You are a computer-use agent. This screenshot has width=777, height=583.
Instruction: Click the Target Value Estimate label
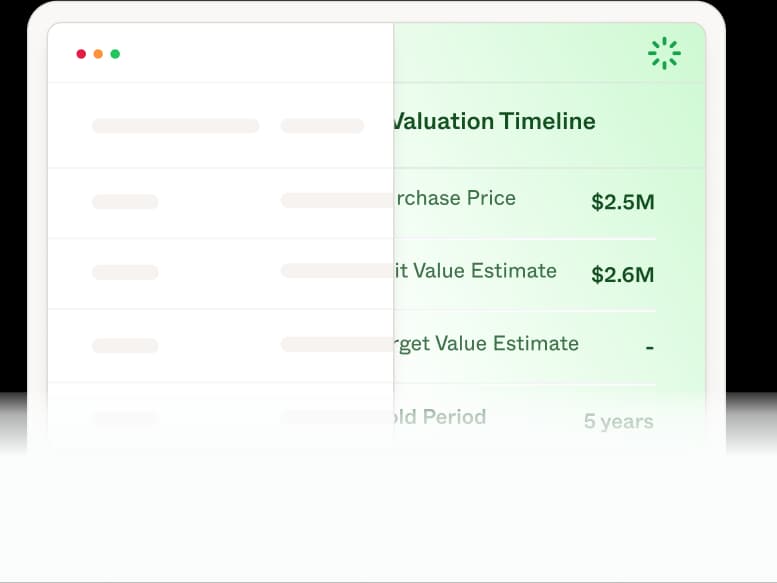pos(486,343)
